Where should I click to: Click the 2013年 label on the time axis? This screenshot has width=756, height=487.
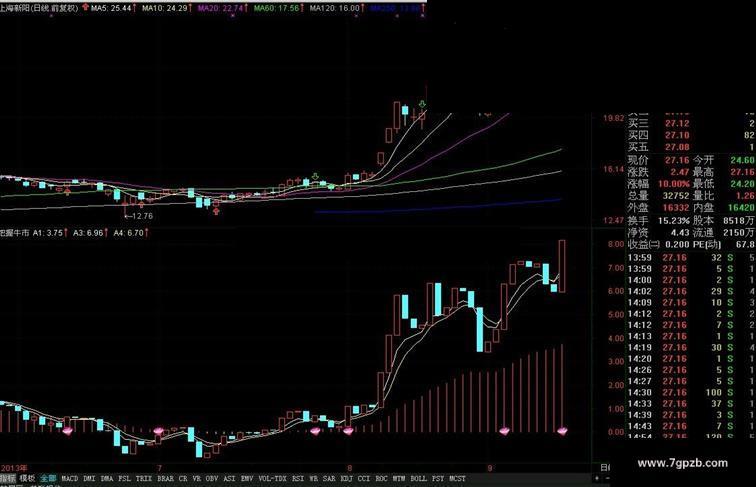[x=14, y=468]
